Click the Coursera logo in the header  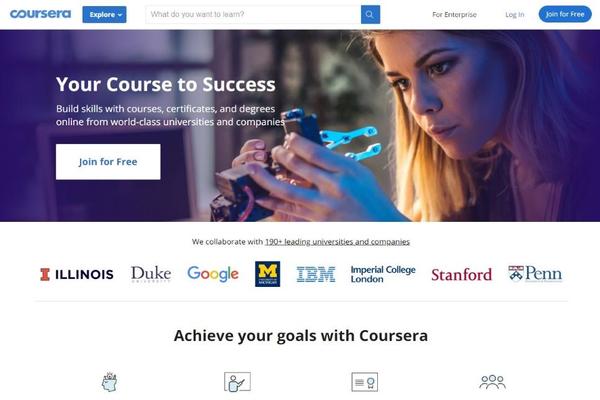pyautogui.click(x=40, y=14)
